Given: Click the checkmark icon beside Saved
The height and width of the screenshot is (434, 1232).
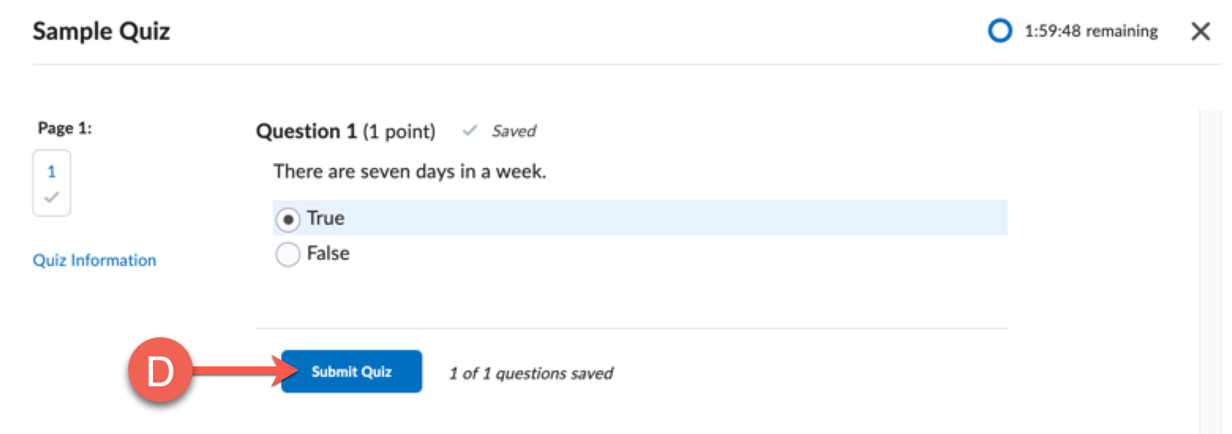Looking at the screenshot, I should [470, 131].
